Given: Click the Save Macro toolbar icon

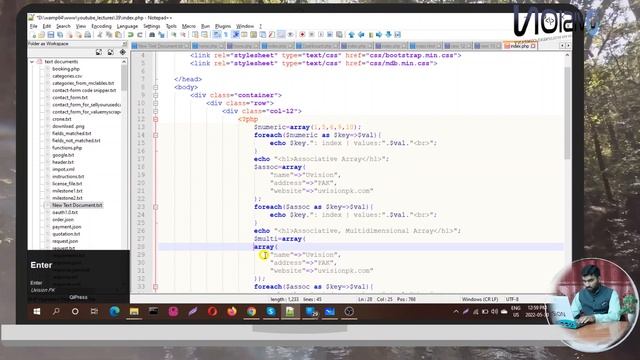Looking at the screenshot, I should (x=340, y=35).
